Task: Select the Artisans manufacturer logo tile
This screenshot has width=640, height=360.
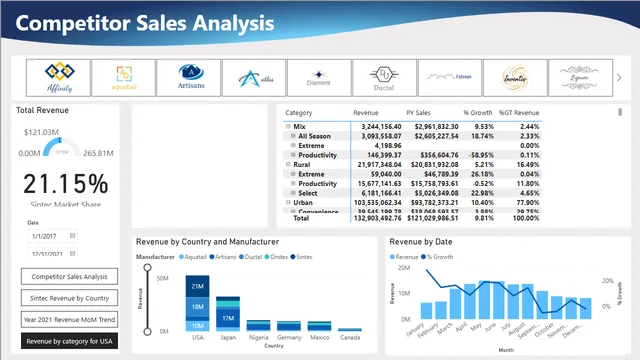Action: pos(189,78)
